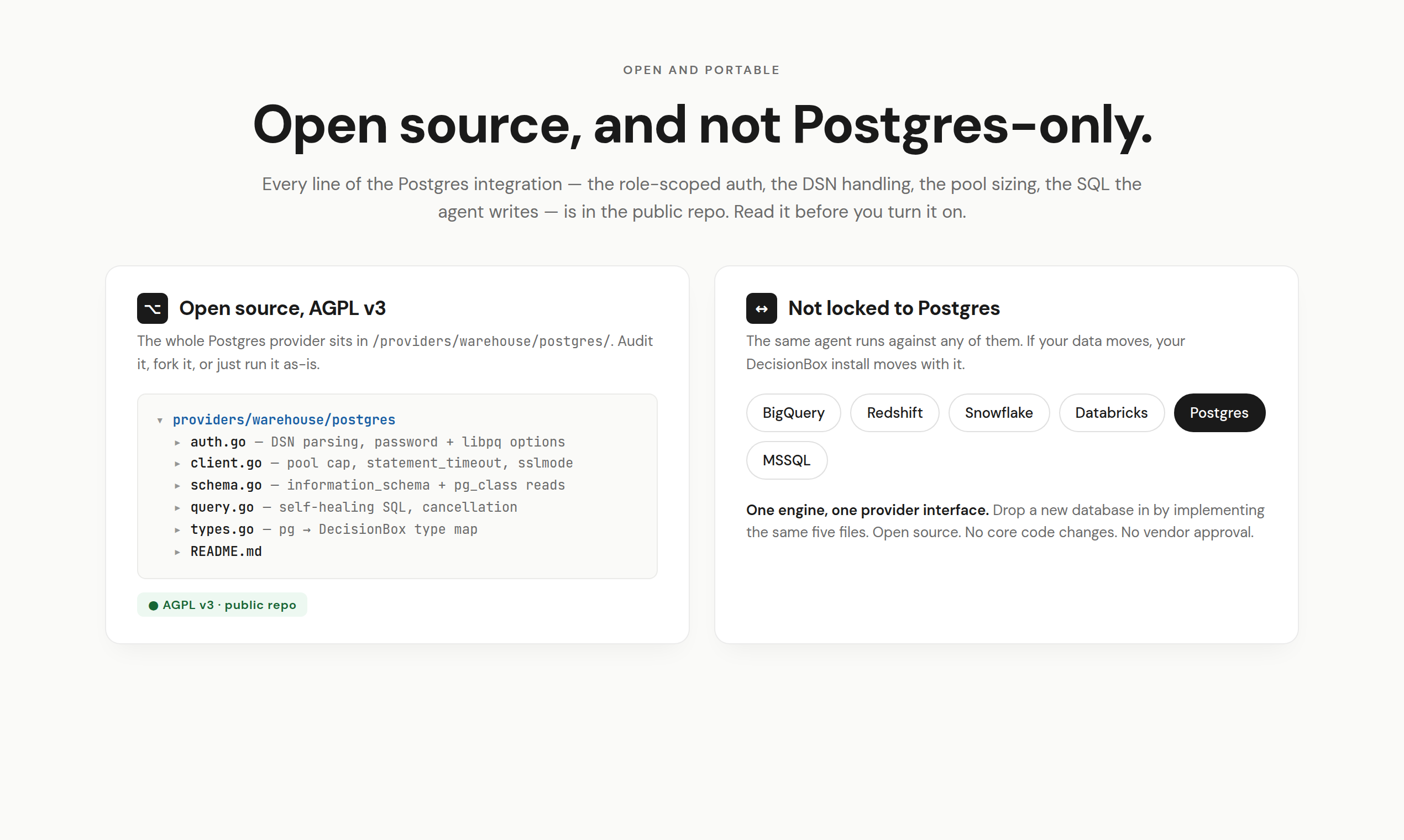The height and width of the screenshot is (840, 1404).
Task: Click the client.go file name
Action: click(226, 463)
